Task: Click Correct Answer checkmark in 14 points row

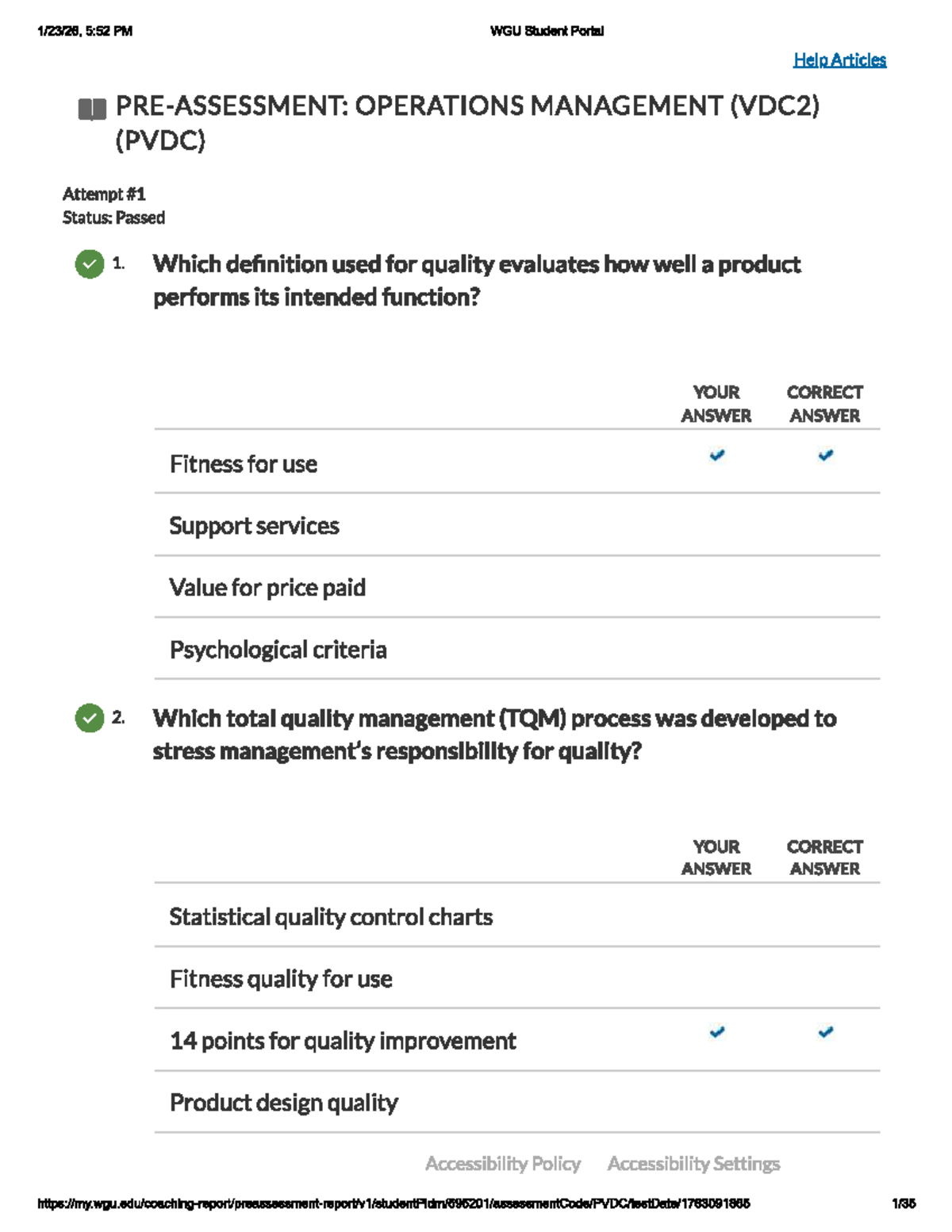Action: tap(826, 1032)
